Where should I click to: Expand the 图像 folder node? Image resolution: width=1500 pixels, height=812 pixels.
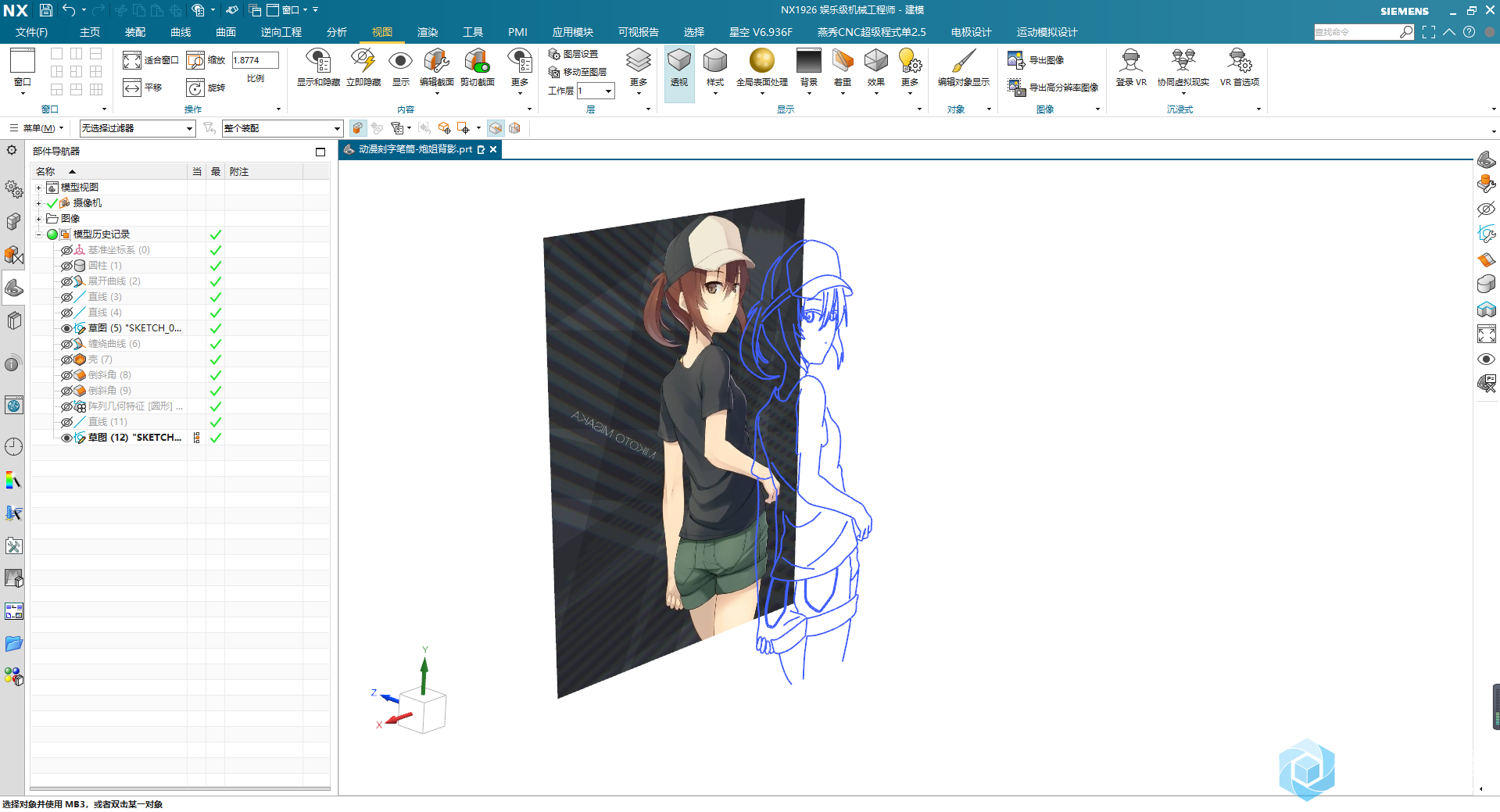pos(38,219)
